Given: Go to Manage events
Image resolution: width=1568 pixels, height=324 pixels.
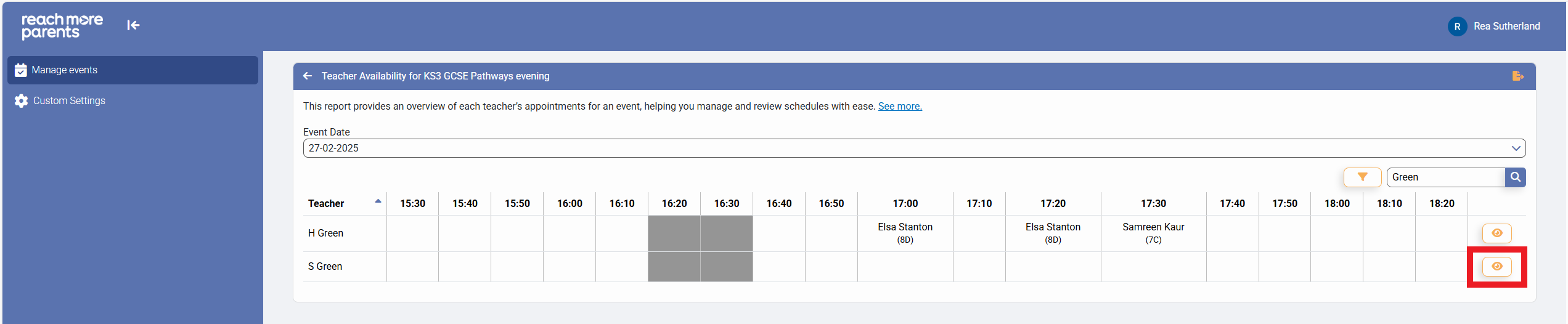Looking at the screenshot, I should pos(65,70).
